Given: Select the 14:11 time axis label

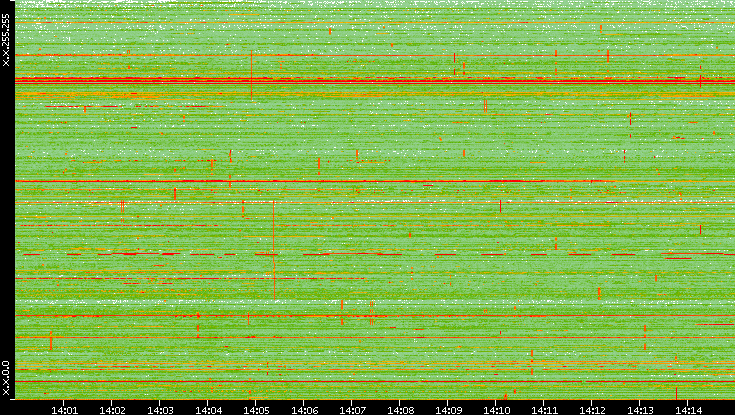Looking at the screenshot, I should (x=544, y=410).
